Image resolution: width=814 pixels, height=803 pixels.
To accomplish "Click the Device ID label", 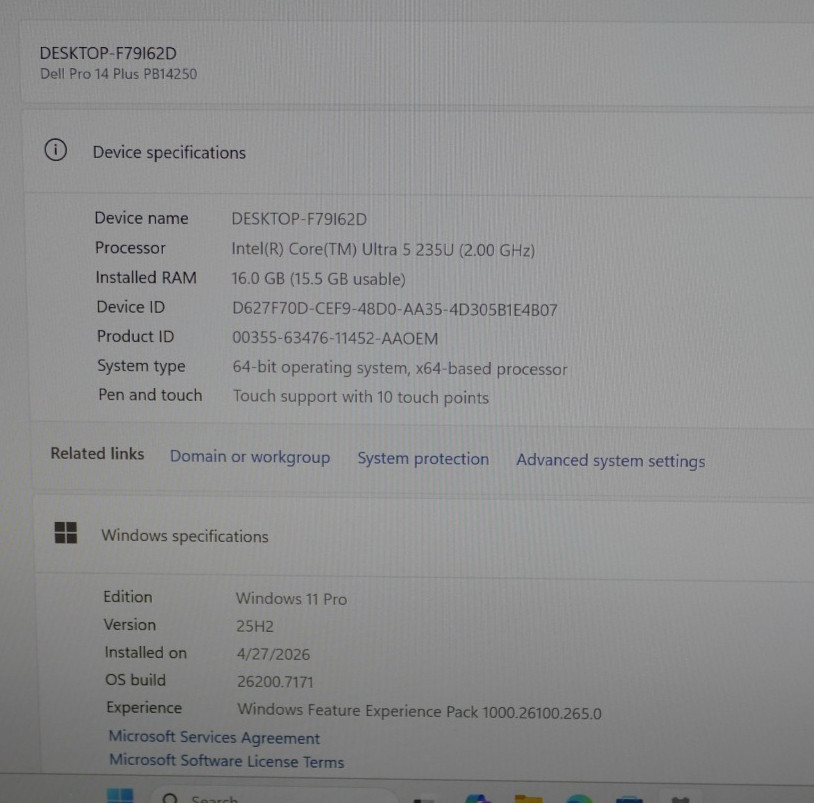I will click(x=131, y=307).
